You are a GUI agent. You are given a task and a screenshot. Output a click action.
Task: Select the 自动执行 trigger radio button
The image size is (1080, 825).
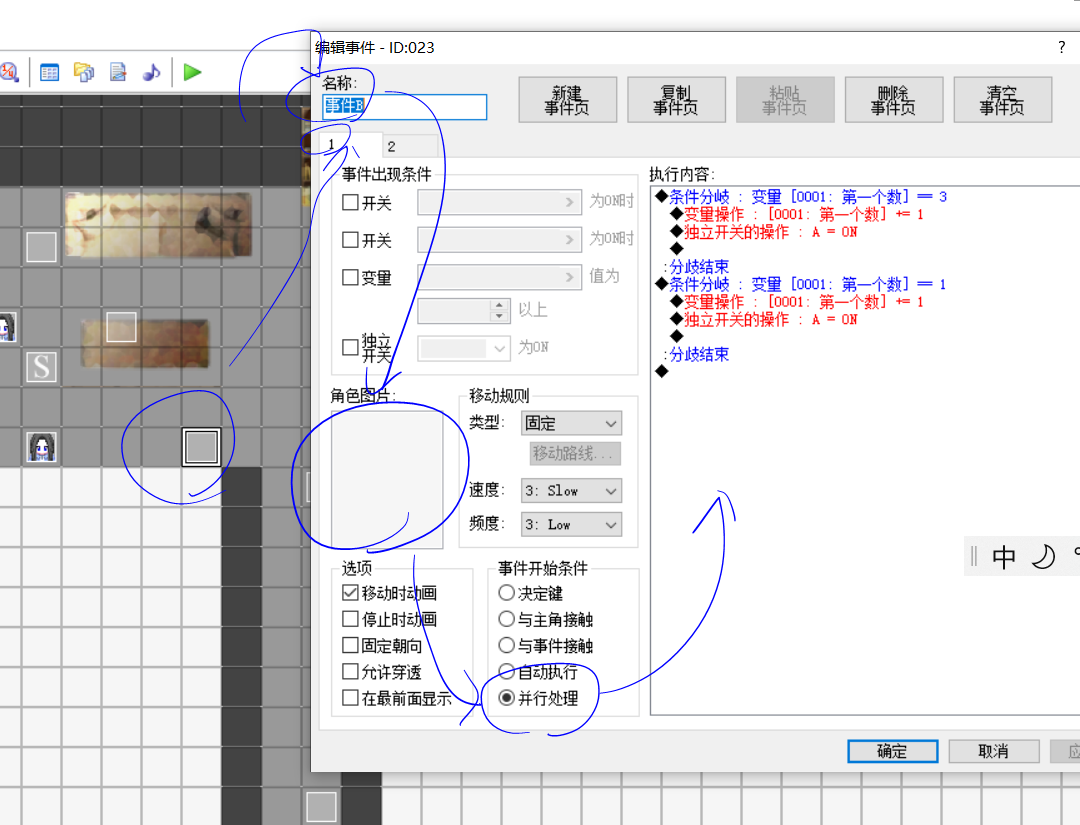point(506,671)
